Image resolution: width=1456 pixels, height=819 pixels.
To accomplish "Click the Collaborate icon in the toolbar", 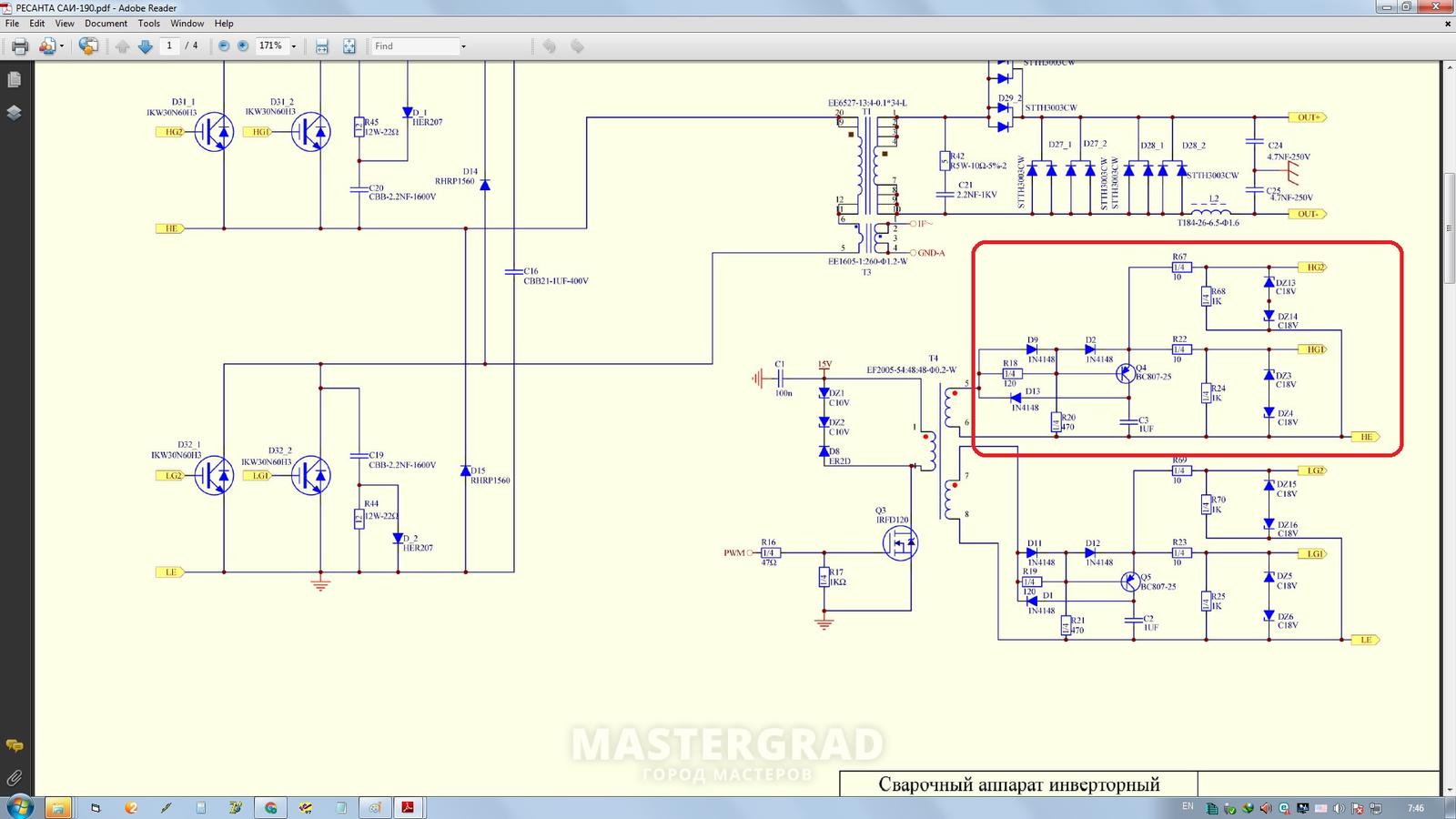I will pos(47,45).
